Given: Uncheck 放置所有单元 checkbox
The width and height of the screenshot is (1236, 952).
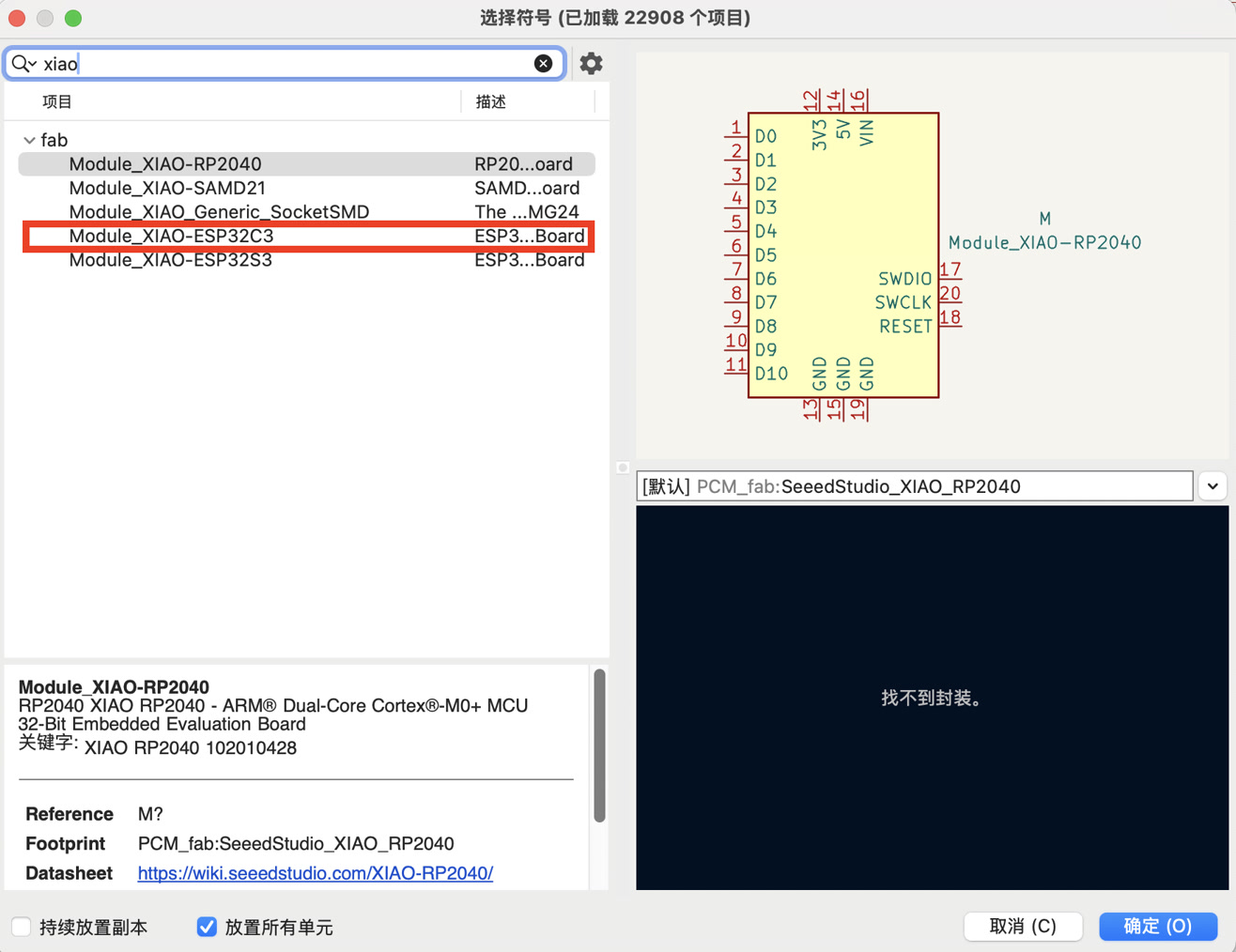Looking at the screenshot, I should coord(207,927).
